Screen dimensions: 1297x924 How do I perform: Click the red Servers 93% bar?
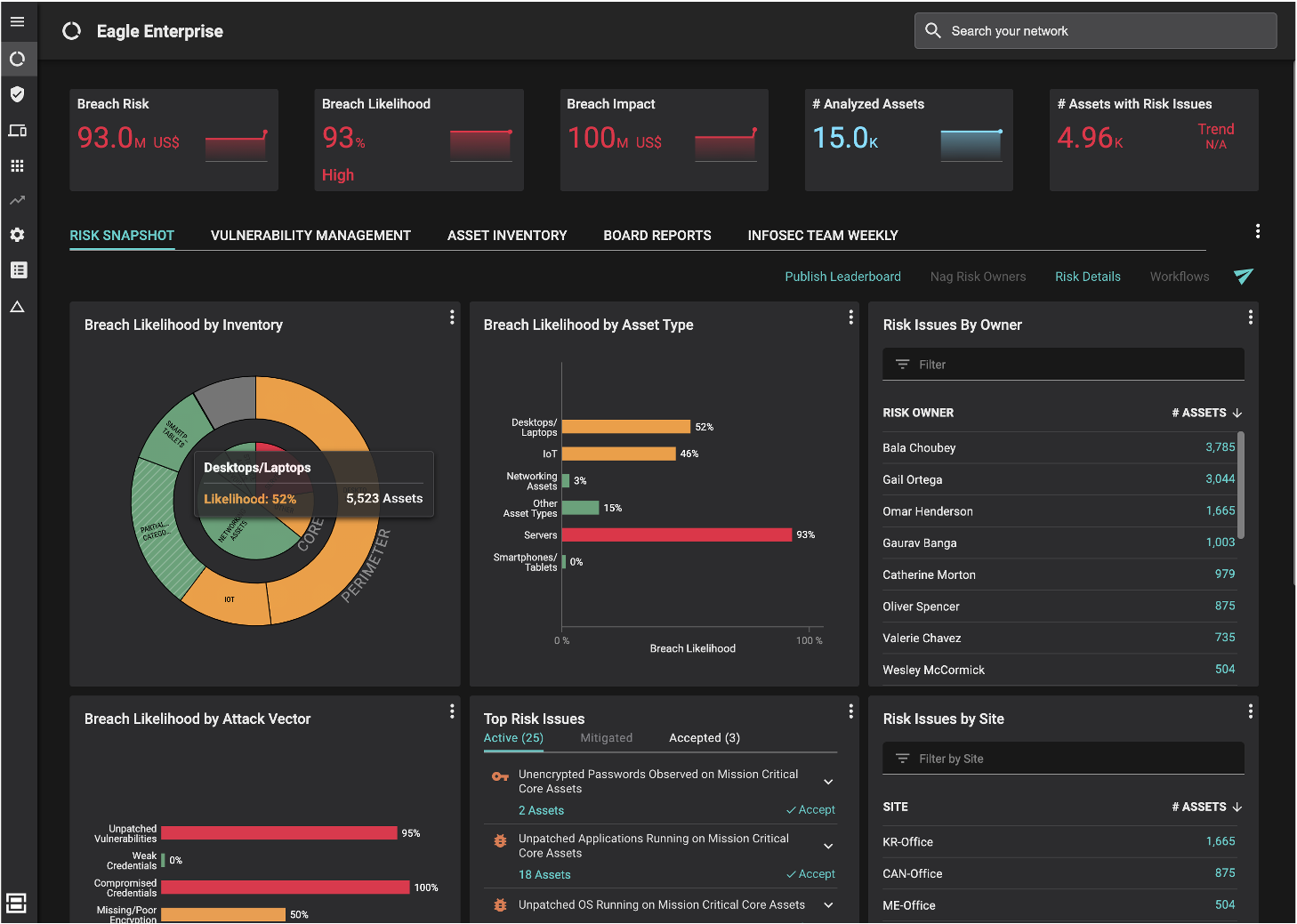[x=676, y=534]
